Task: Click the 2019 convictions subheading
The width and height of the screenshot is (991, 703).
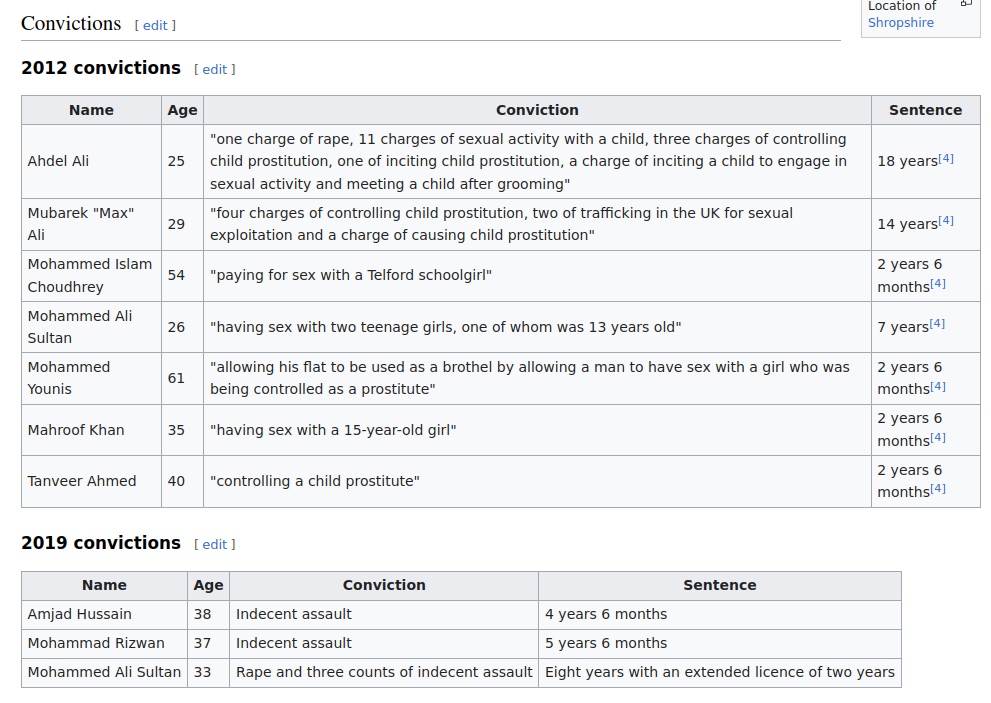Action: (x=101, y=543)
